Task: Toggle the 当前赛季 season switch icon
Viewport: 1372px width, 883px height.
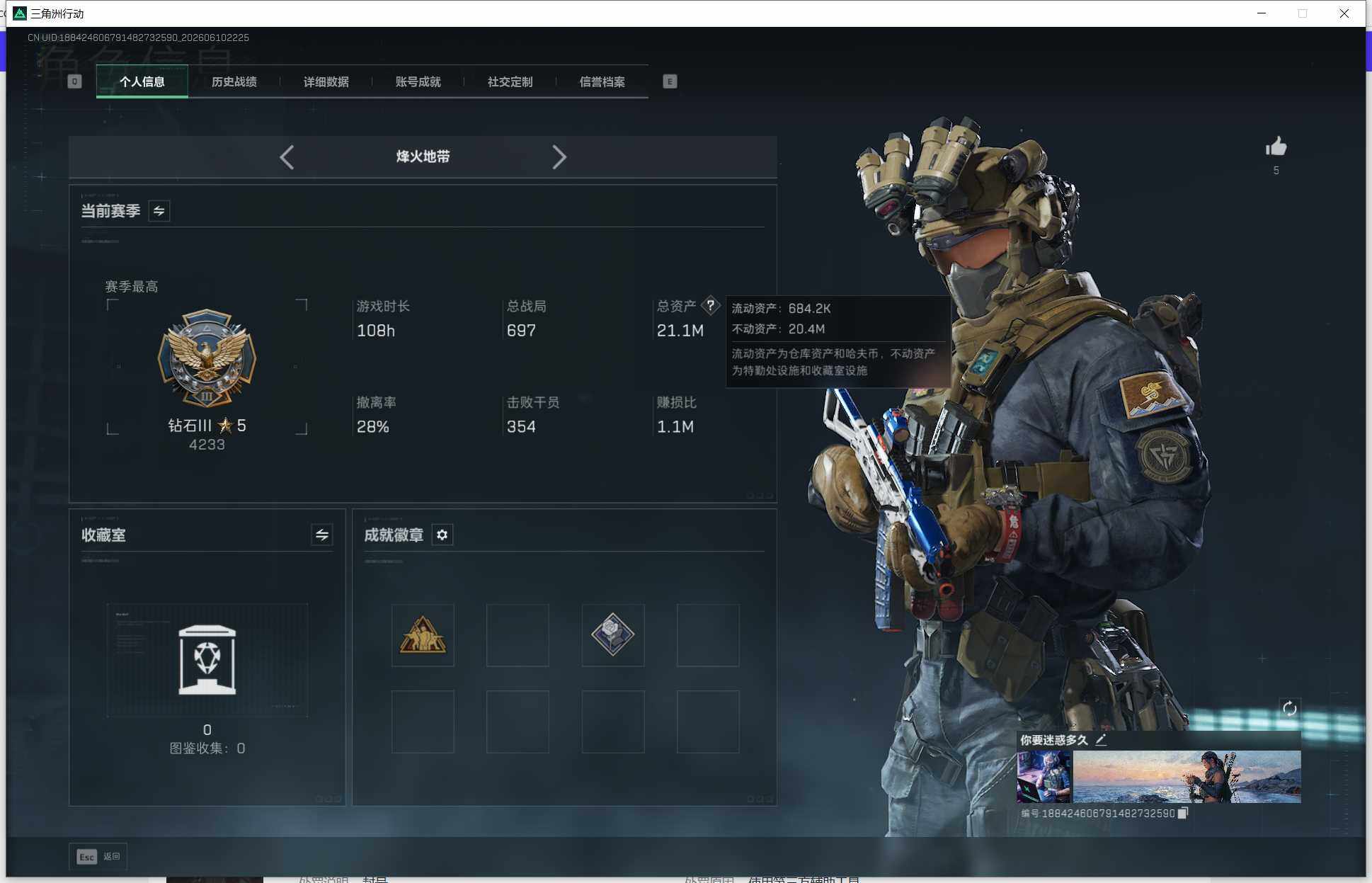Action: pos(159,211)
